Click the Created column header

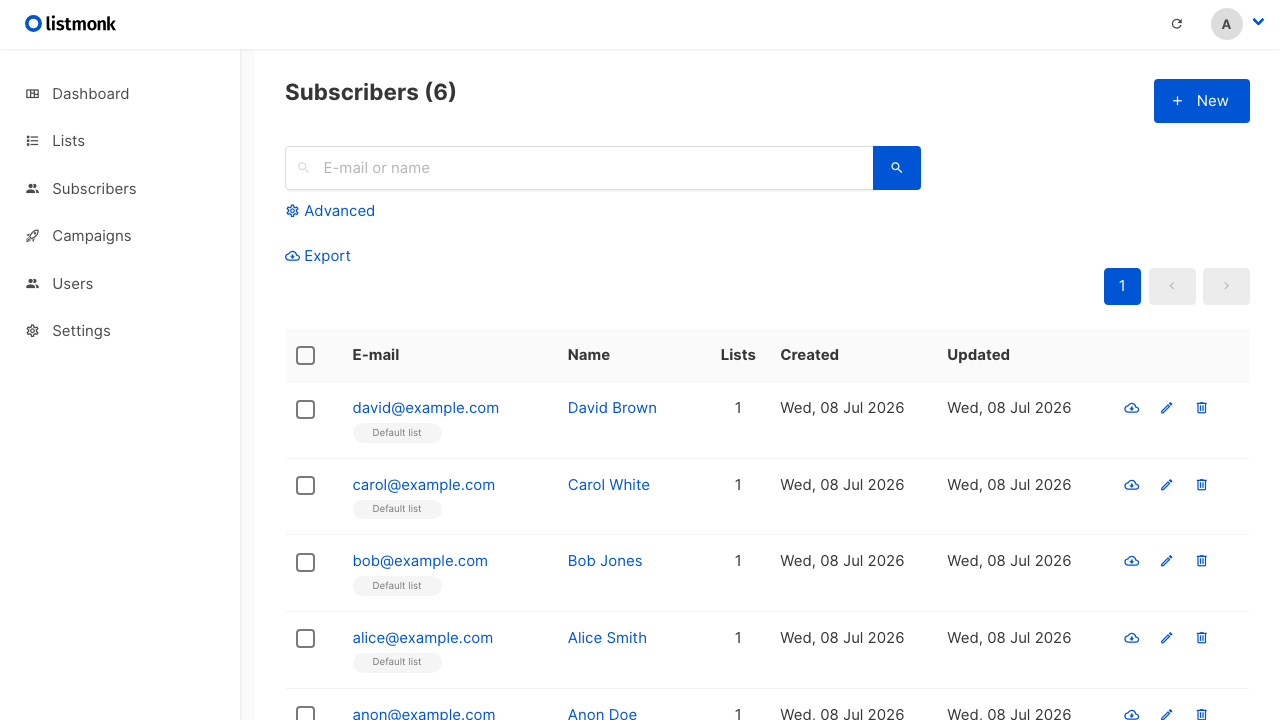(810, 355)
